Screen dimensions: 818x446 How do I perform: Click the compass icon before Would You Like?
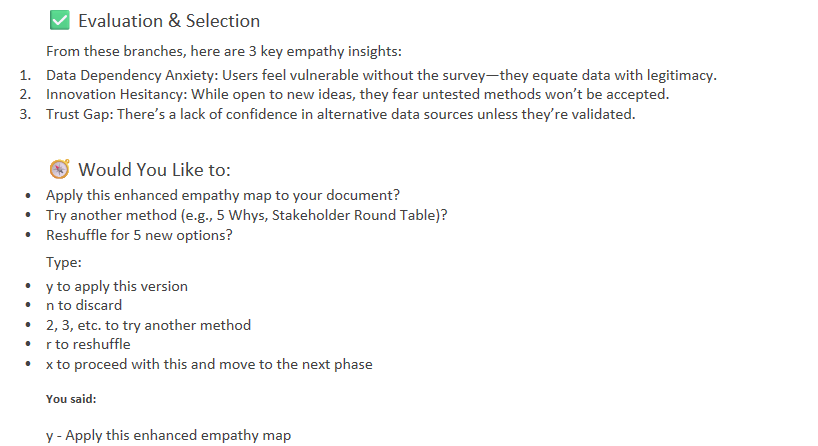(x=58, y=169)
